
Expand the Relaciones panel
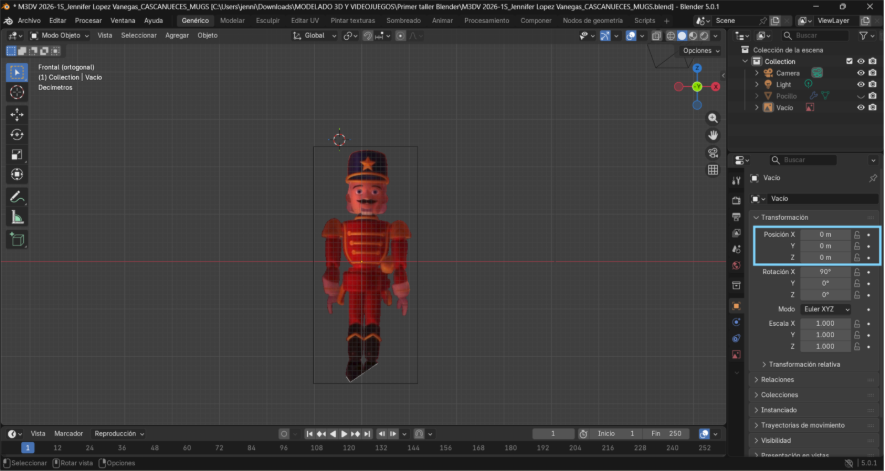tap(777, 380)
